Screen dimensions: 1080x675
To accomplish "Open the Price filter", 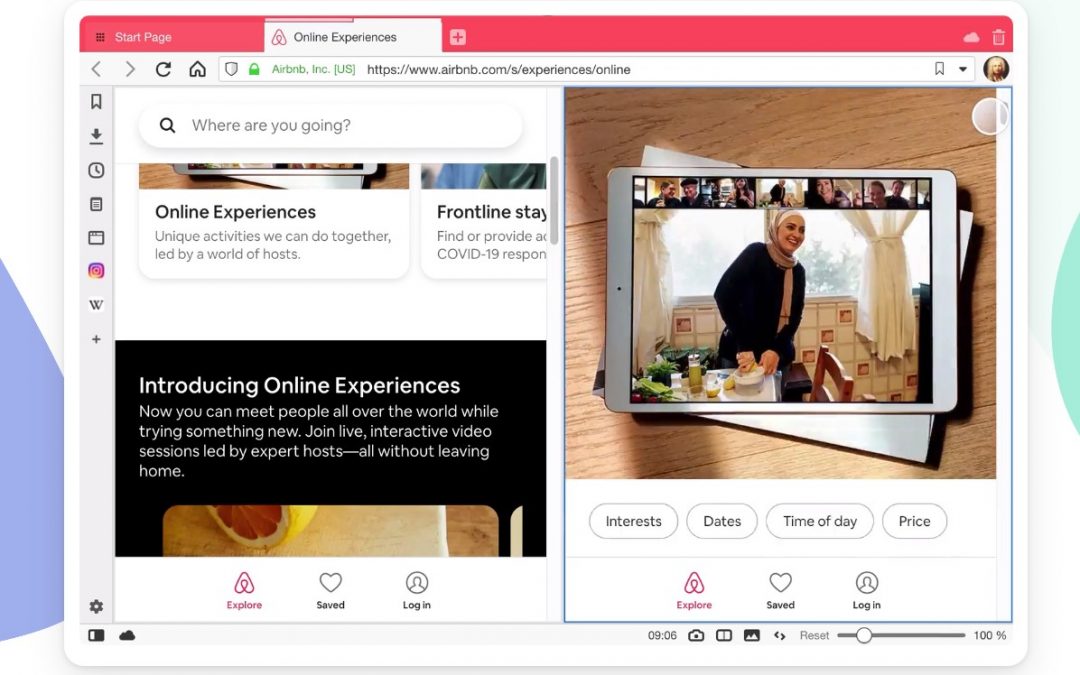I will [914, 521].
